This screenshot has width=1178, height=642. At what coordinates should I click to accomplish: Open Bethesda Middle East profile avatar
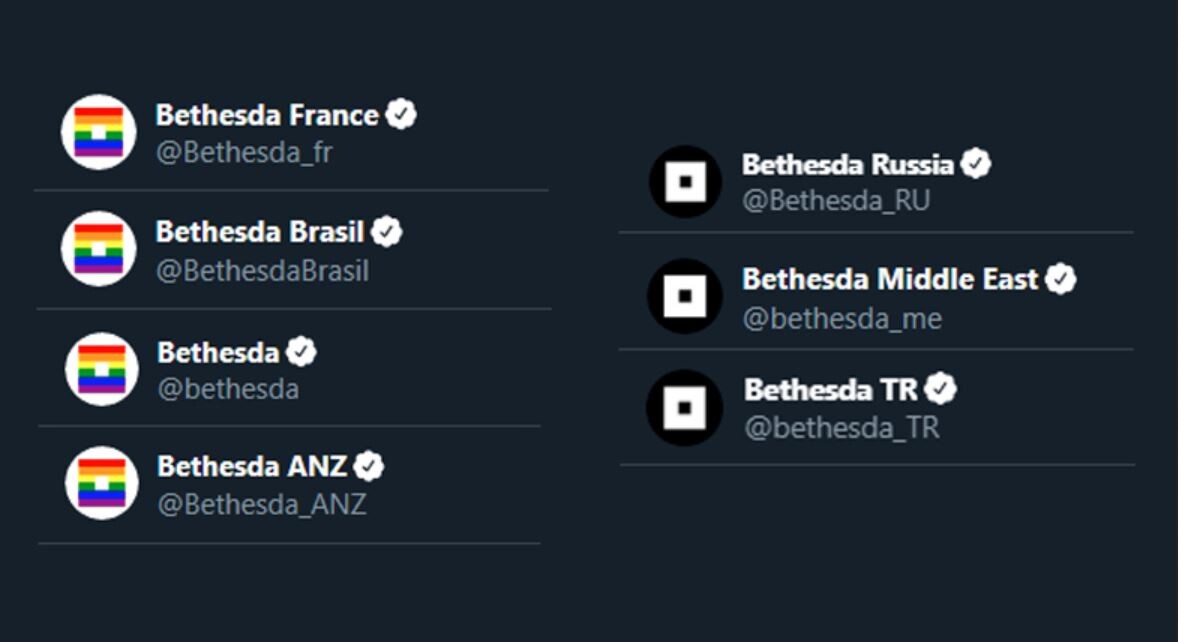pyautogui.click(x=685, y=296)
